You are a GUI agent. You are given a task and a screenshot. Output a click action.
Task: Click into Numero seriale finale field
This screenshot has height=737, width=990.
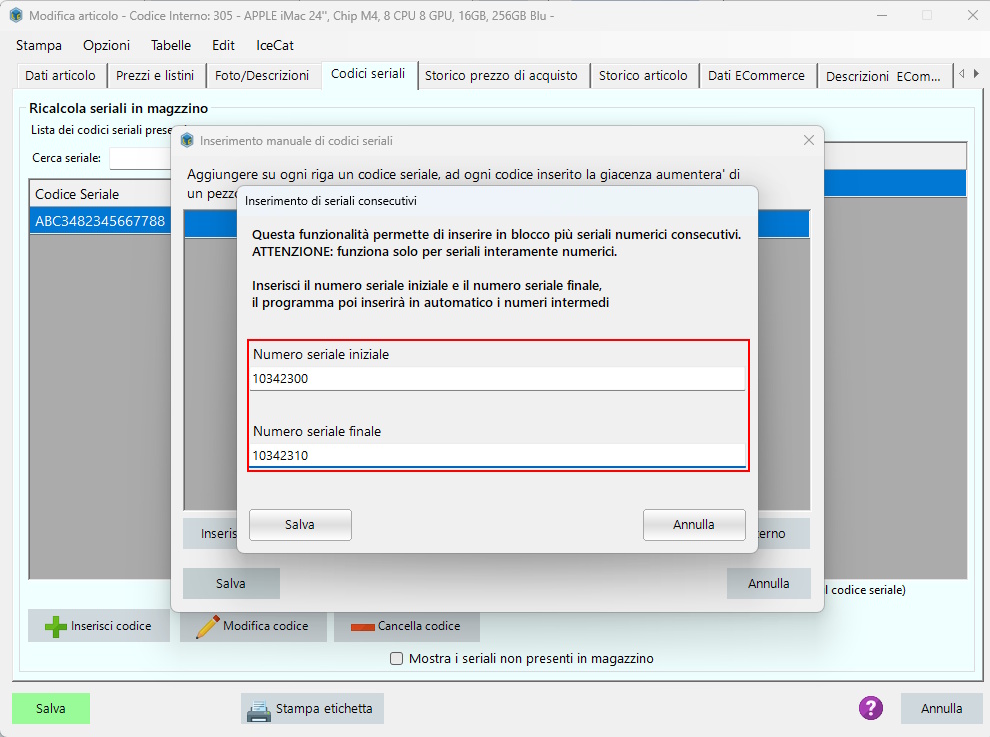(x=497, y=455)
